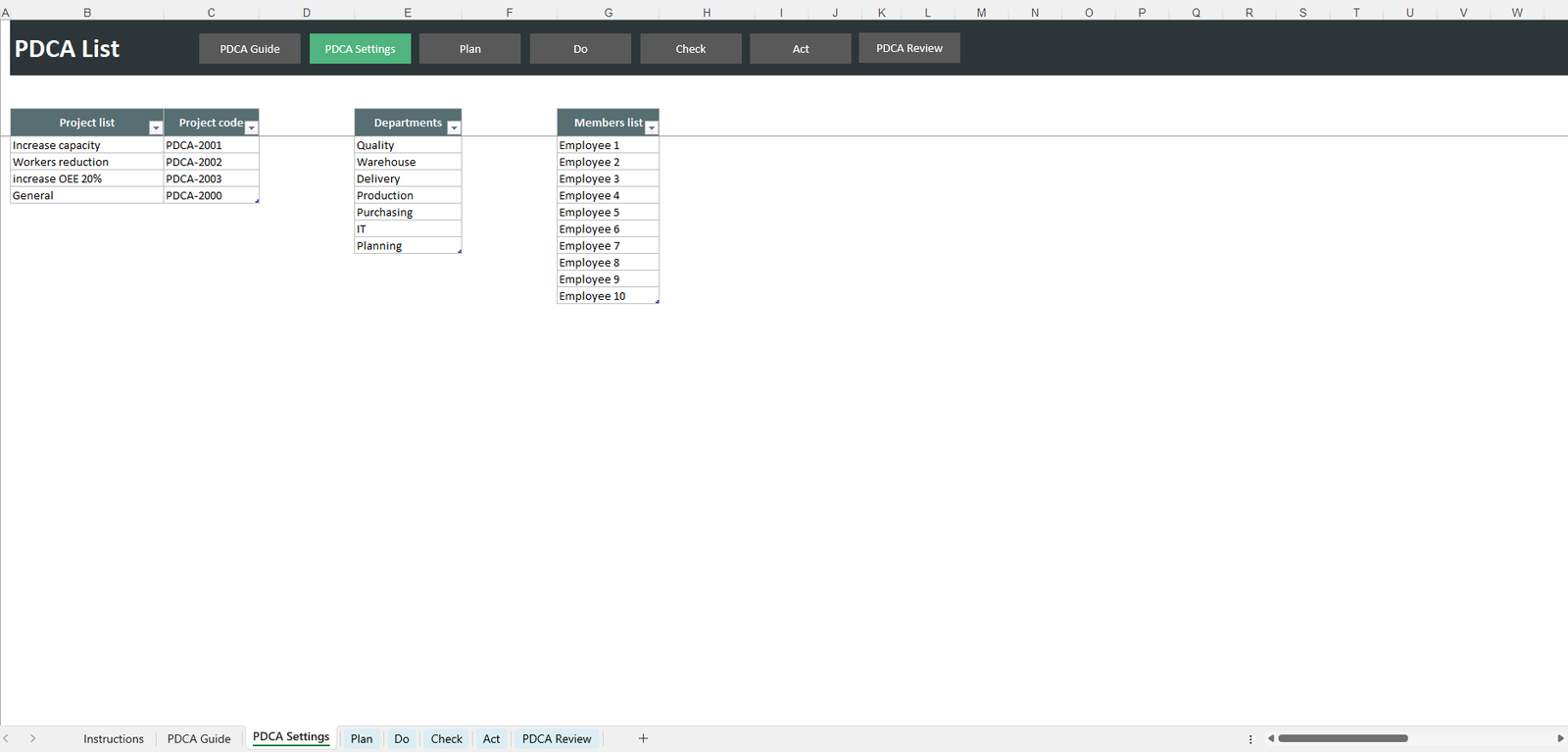1568x753 pixels.
Task: Click the scroll left arrow on horizontal scrollbar
Action: [x=1271, y=738]
